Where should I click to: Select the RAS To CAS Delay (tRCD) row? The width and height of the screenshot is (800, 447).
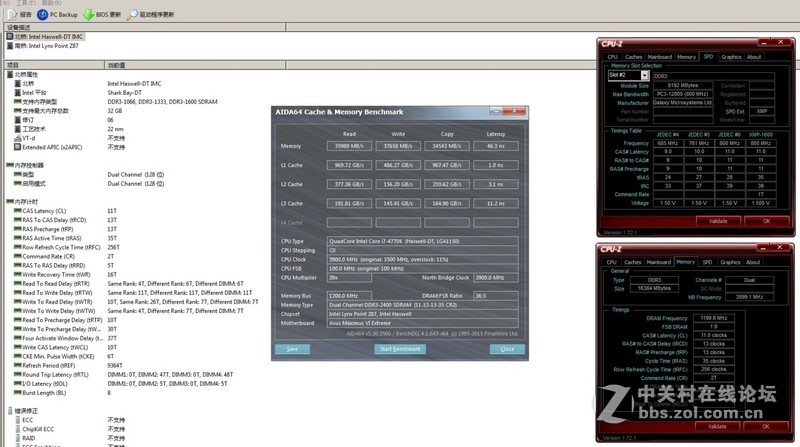[50, 220]
